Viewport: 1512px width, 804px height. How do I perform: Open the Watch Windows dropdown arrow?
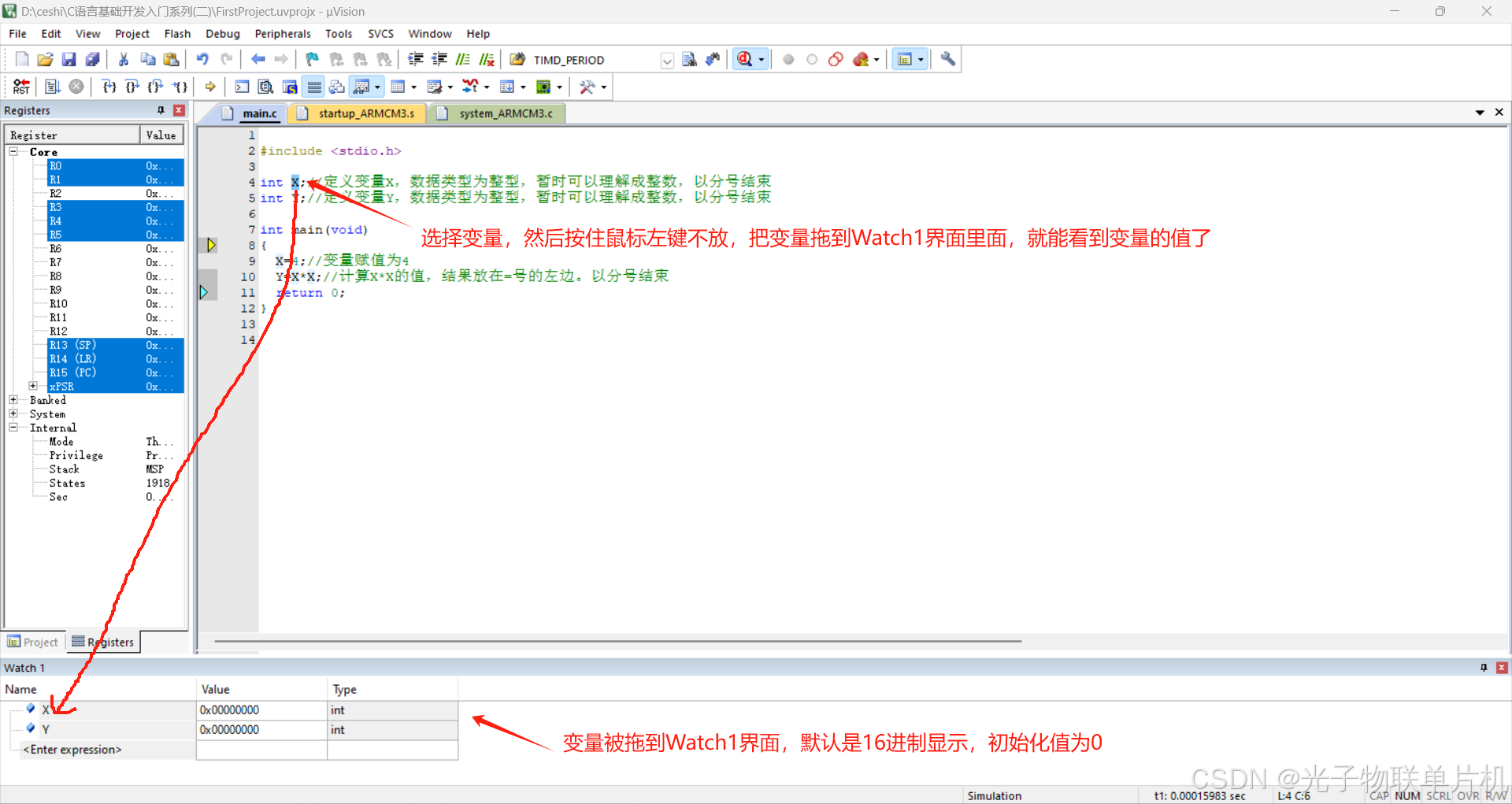379,87
